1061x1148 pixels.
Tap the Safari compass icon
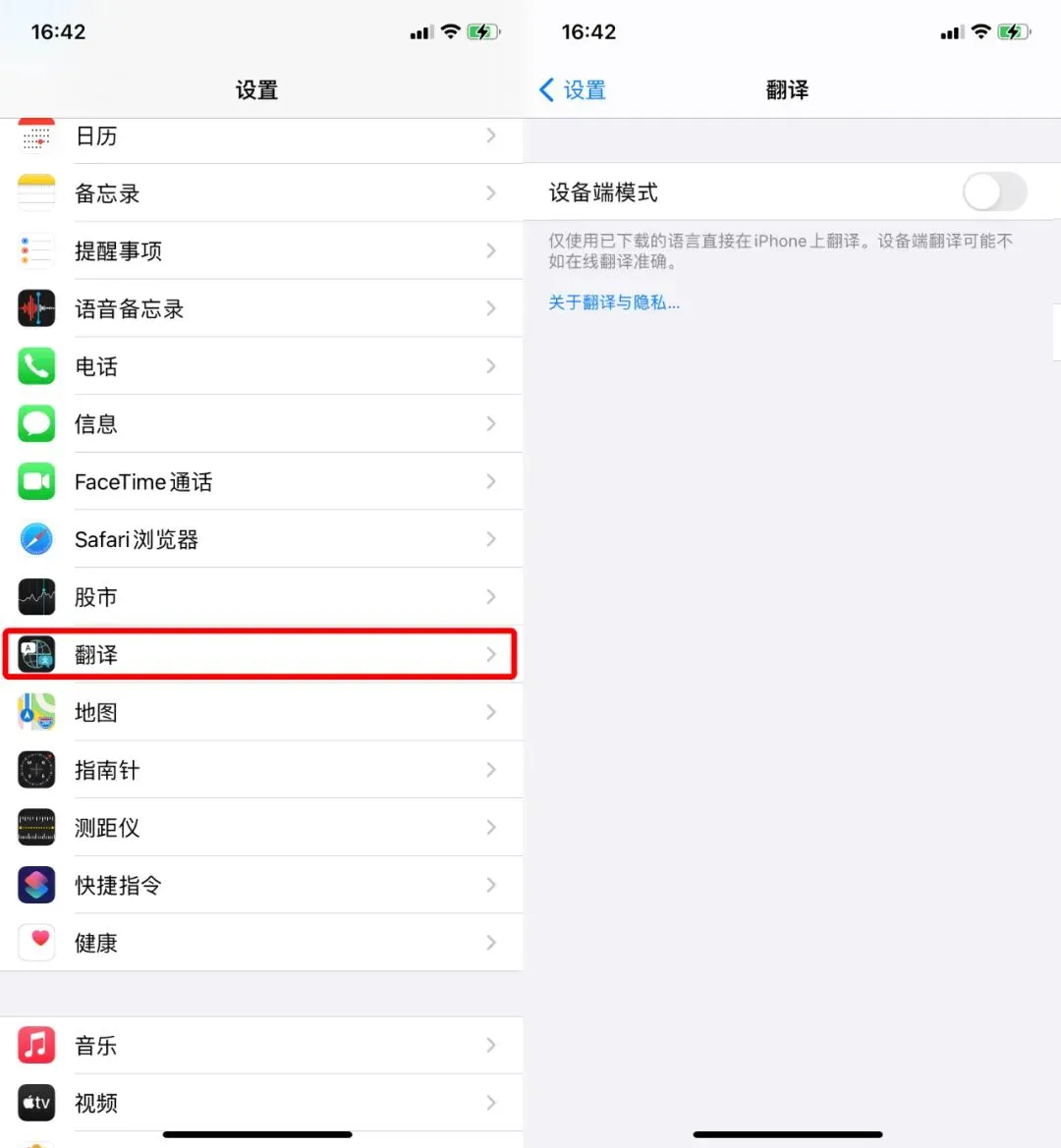(36, 539)
